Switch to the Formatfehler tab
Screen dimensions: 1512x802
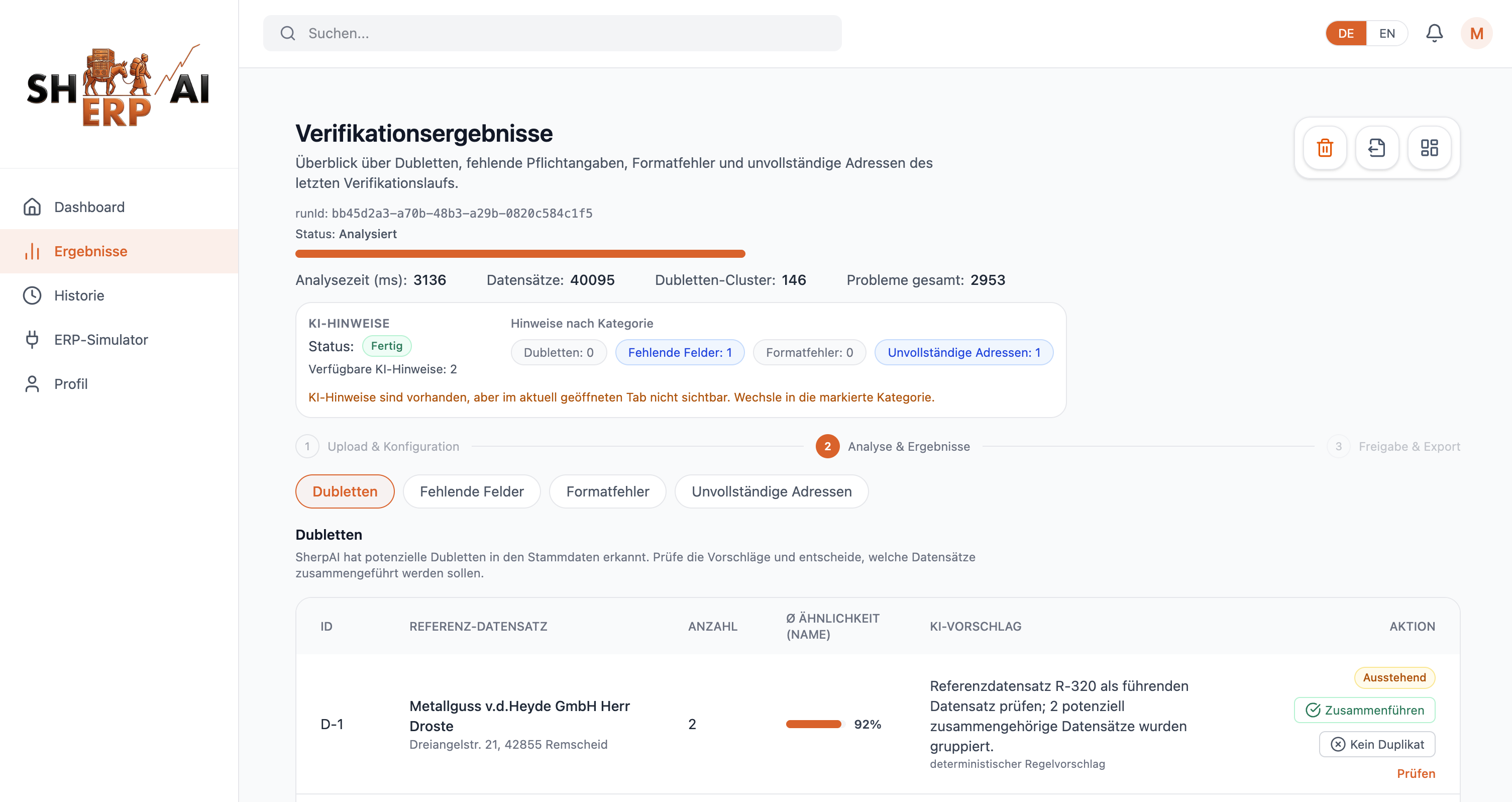click(607, 491)
